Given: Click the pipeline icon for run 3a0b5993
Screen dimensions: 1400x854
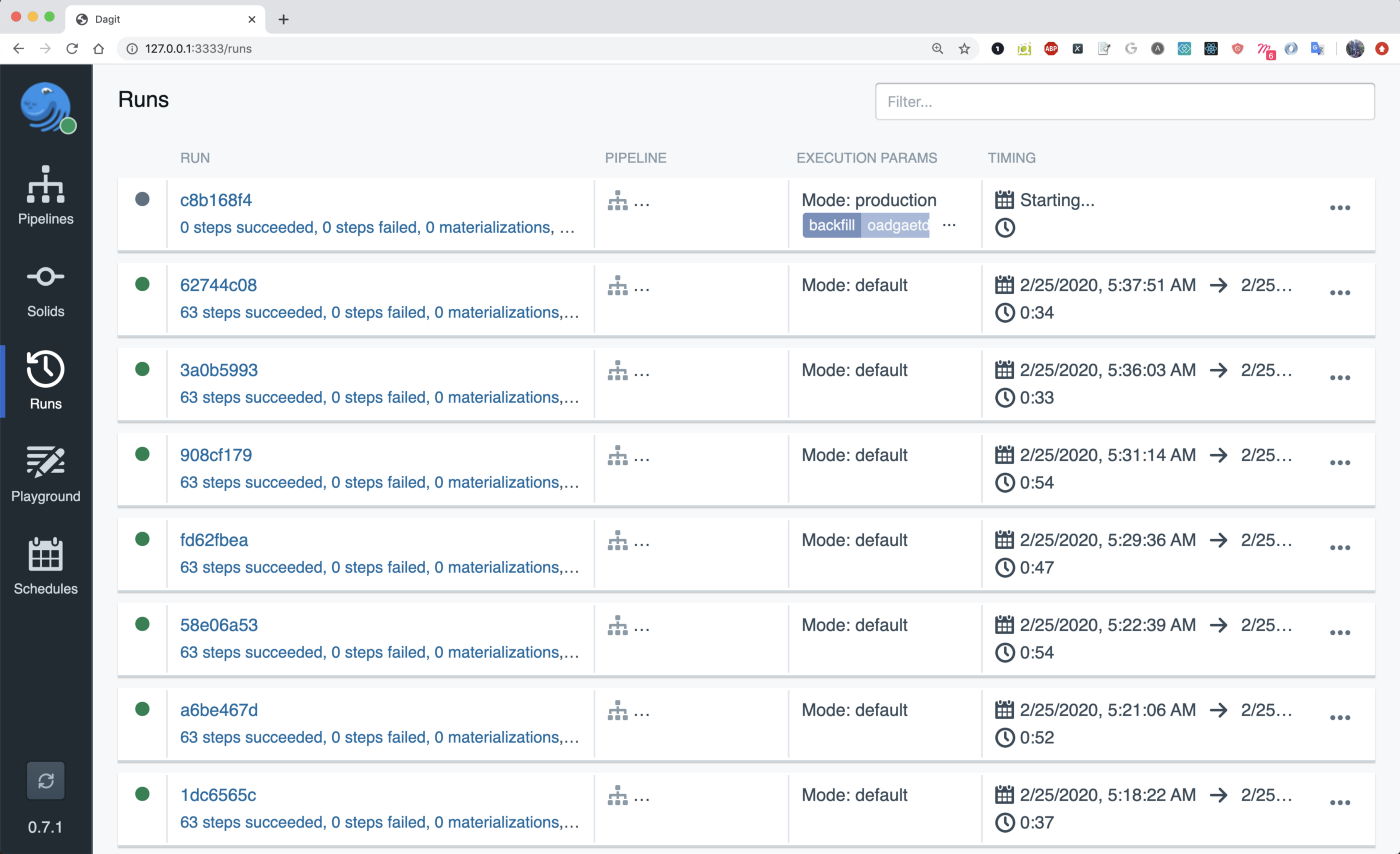Looking at the screenshot, I should click(618, 371).
